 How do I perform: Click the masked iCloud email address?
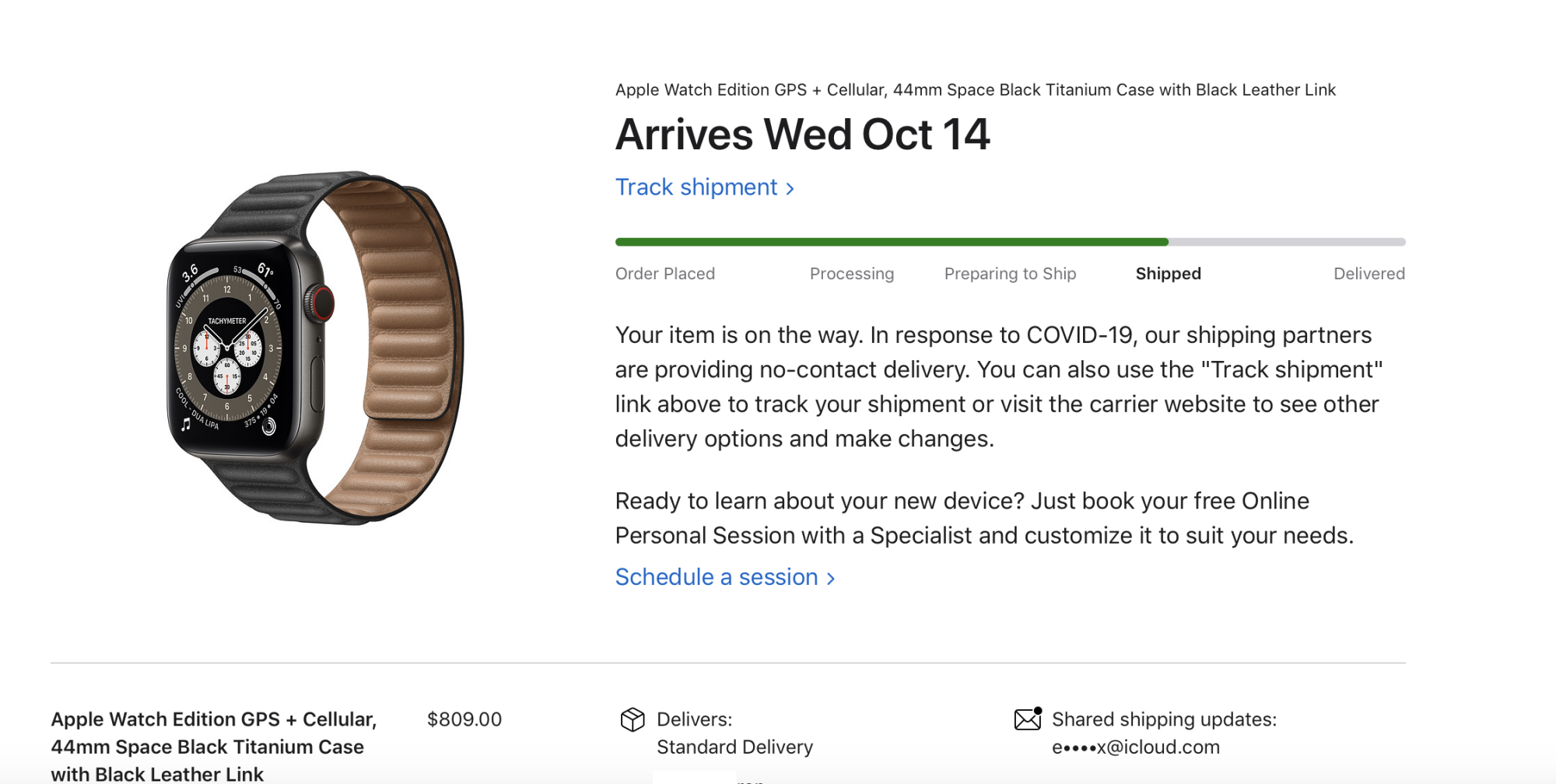pyautogui.click(x=1135, y=747)
